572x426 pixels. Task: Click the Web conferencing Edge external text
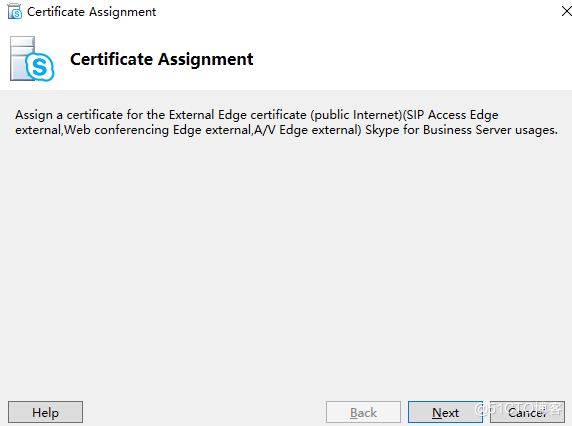point(158,130)
